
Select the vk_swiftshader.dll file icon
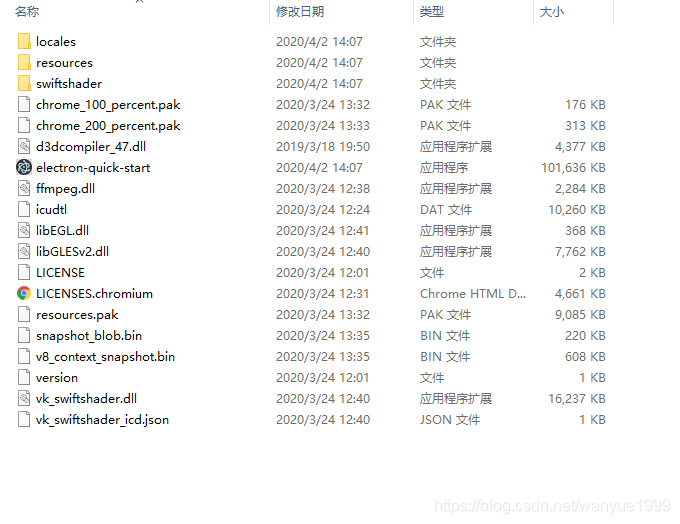[24, 399]
